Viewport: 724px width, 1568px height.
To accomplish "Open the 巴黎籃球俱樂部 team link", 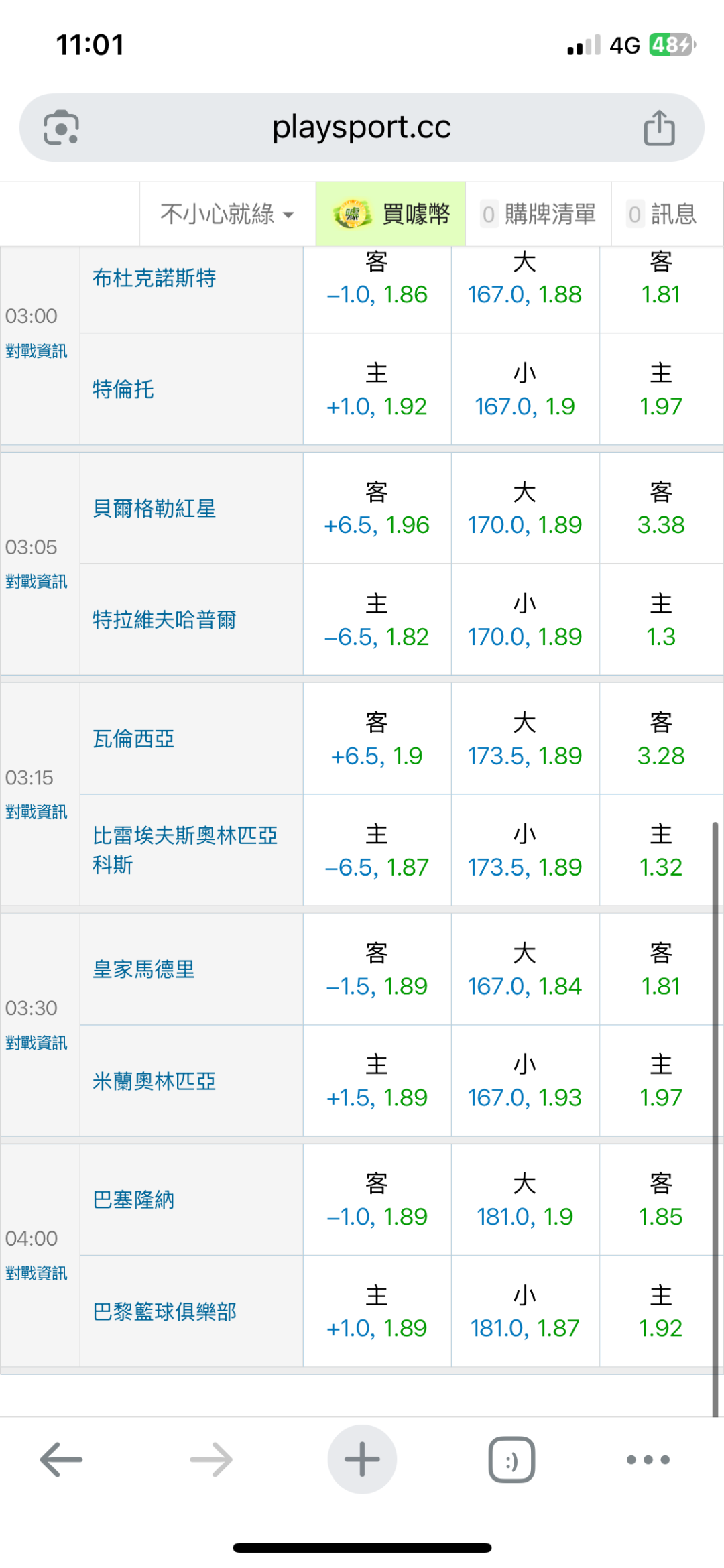I will click(165, 1311).
